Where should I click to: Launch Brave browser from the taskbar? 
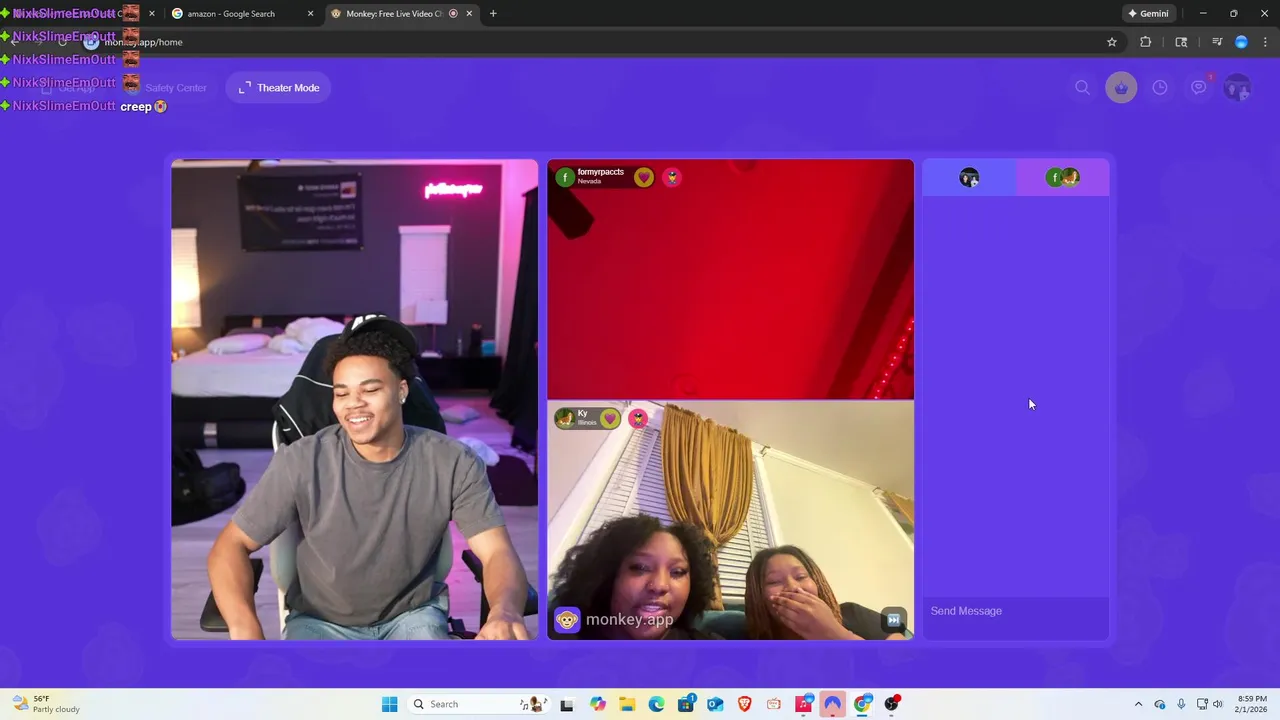pos(744,704)
